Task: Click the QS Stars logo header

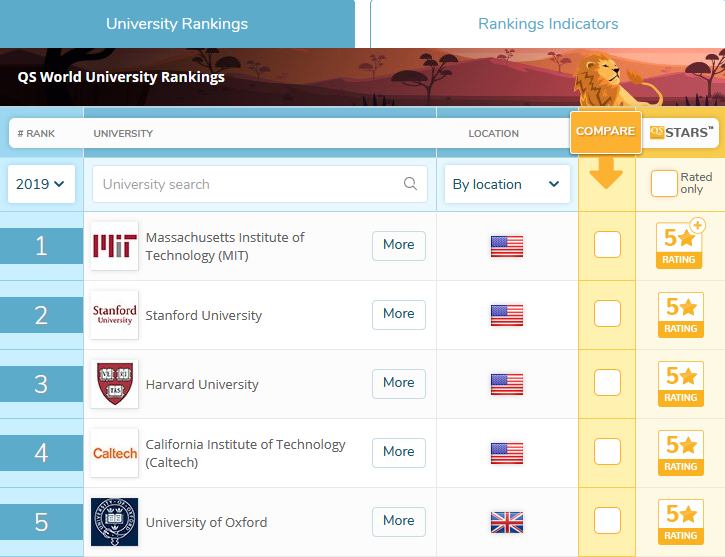Action: 681,133
